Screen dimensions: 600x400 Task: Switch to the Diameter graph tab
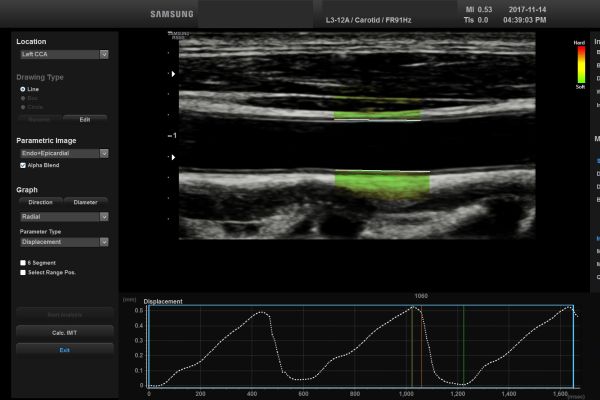pyautogui.click(x=86, y=202)
